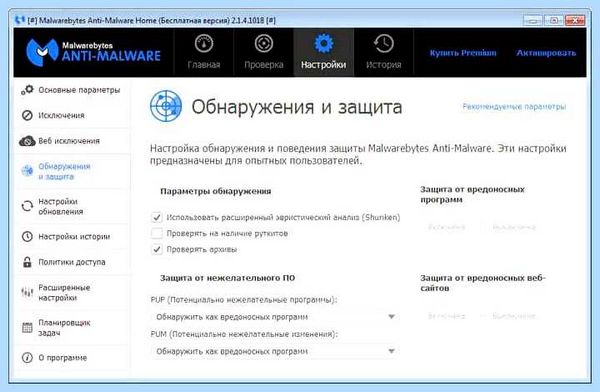
Task: Click the PUP (Потенциально нежелательные программы) label
Action: coord(244,300)
